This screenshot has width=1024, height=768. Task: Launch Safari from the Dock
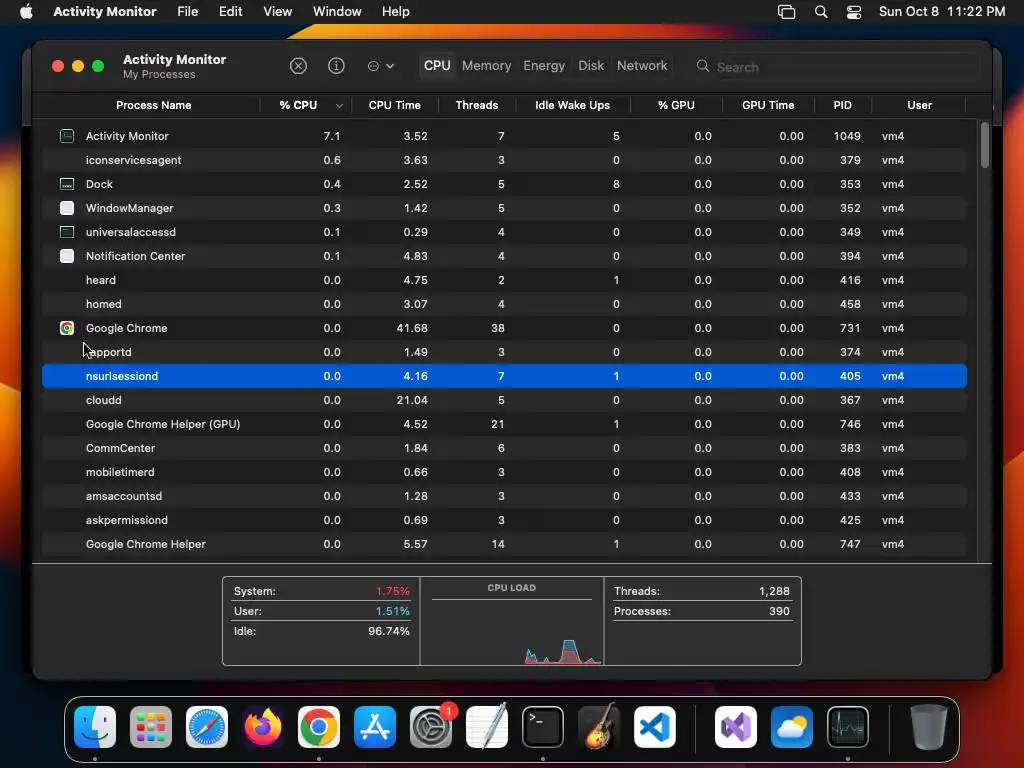coord(207,727)
